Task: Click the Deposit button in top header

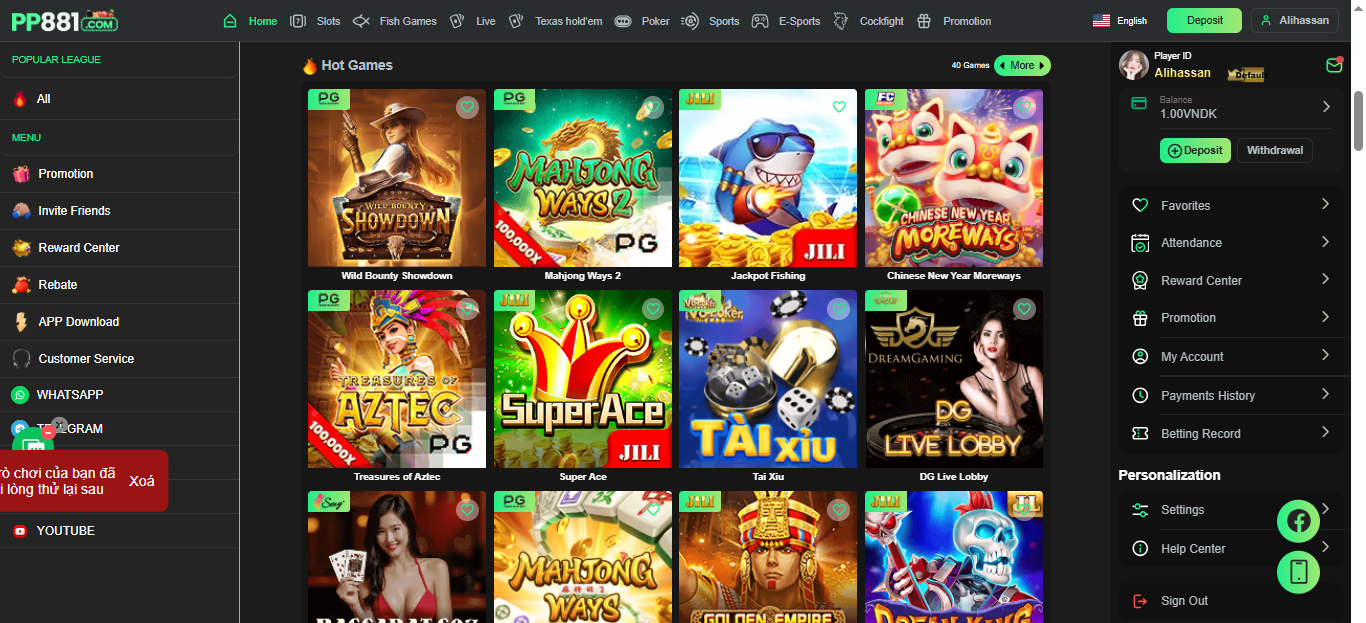Action: [1204, 20]
